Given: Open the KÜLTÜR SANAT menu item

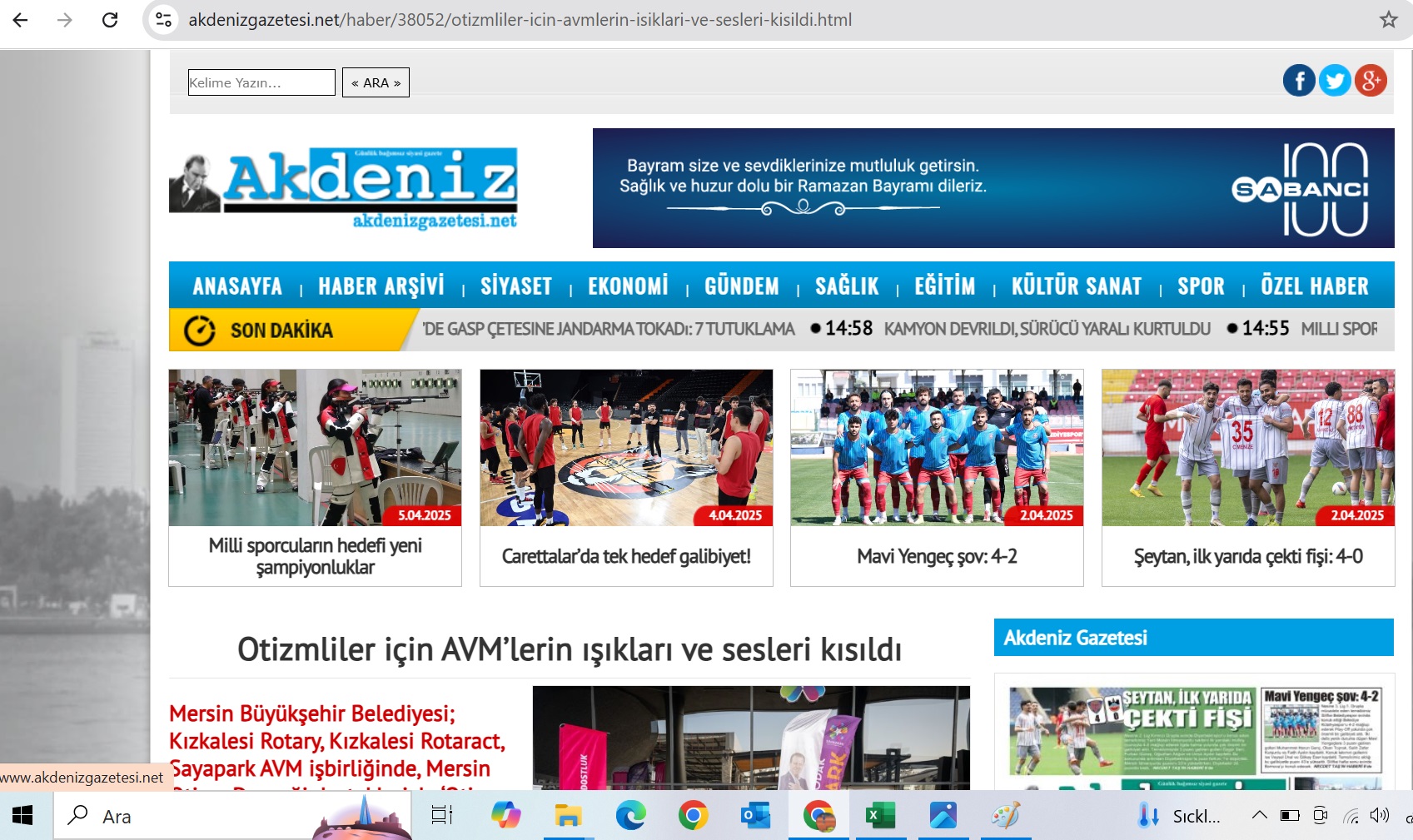Looking at the screenshot, I should tap(1077, 286).
